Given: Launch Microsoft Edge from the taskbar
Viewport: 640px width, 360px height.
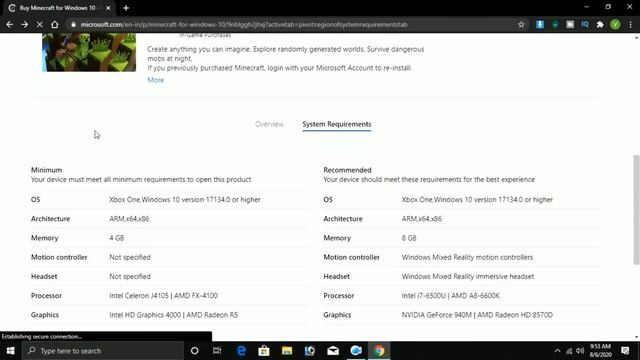Looking at the screenshot, I should [x=241, y=351].
